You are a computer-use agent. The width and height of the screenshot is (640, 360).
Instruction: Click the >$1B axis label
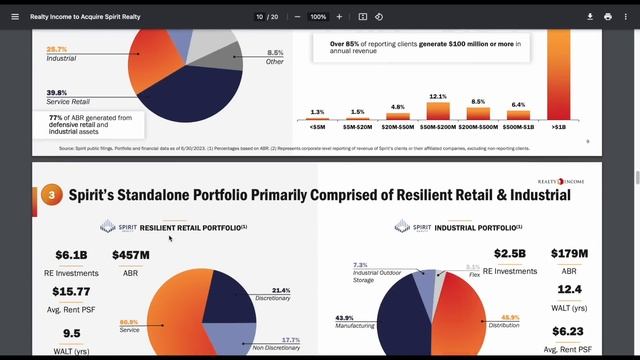tap(559, 127)
